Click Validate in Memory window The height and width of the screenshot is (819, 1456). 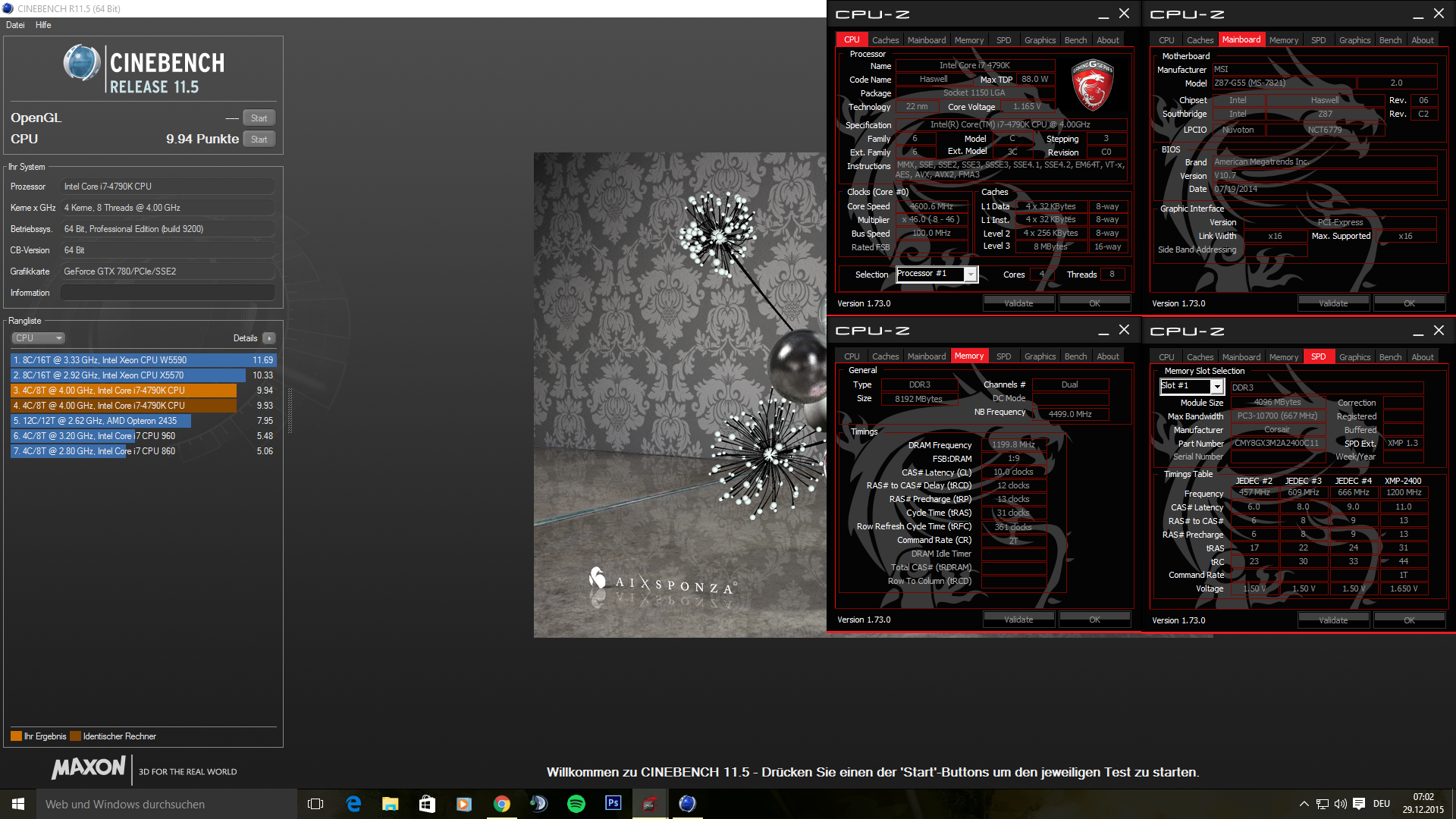pyautogui.click(x=1018, y=620)
